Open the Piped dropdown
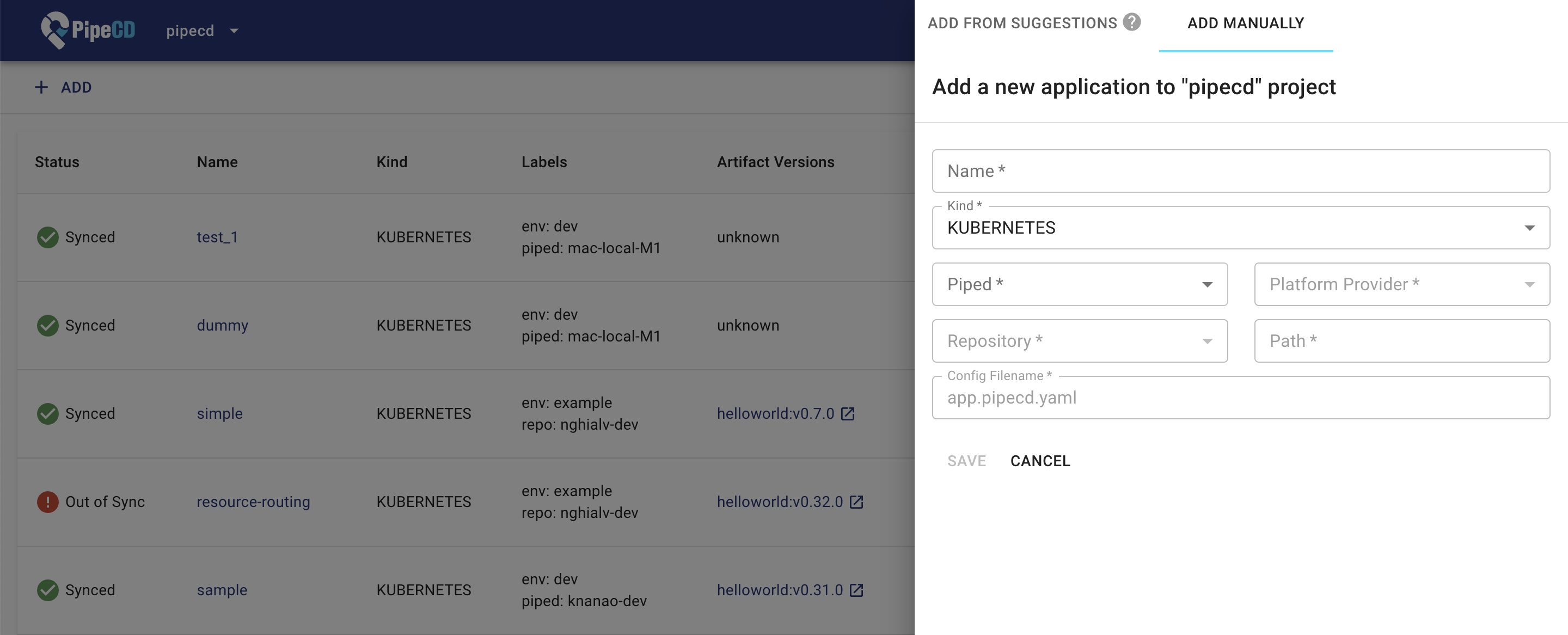 point(1079,284)
